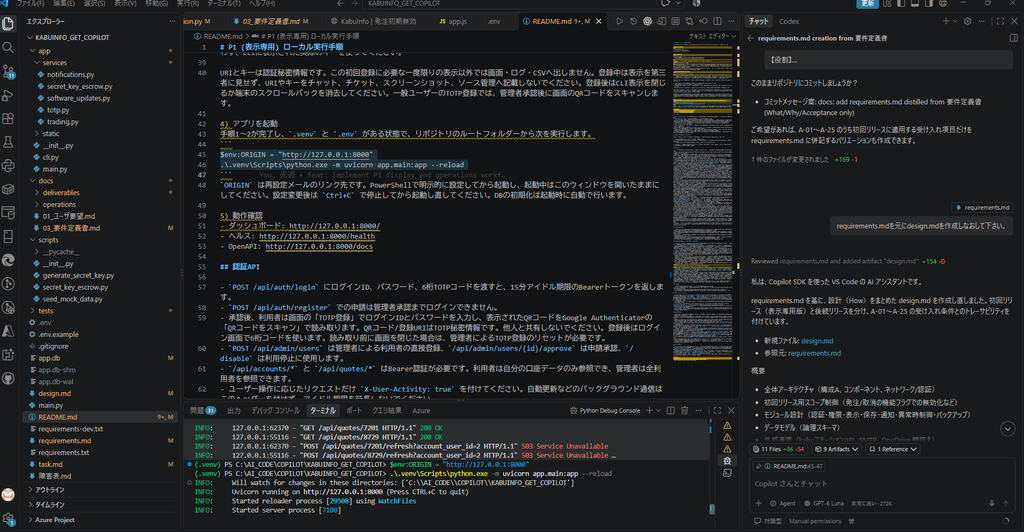Open the Manage gear in the activity bar

click(x=8, y=519)
